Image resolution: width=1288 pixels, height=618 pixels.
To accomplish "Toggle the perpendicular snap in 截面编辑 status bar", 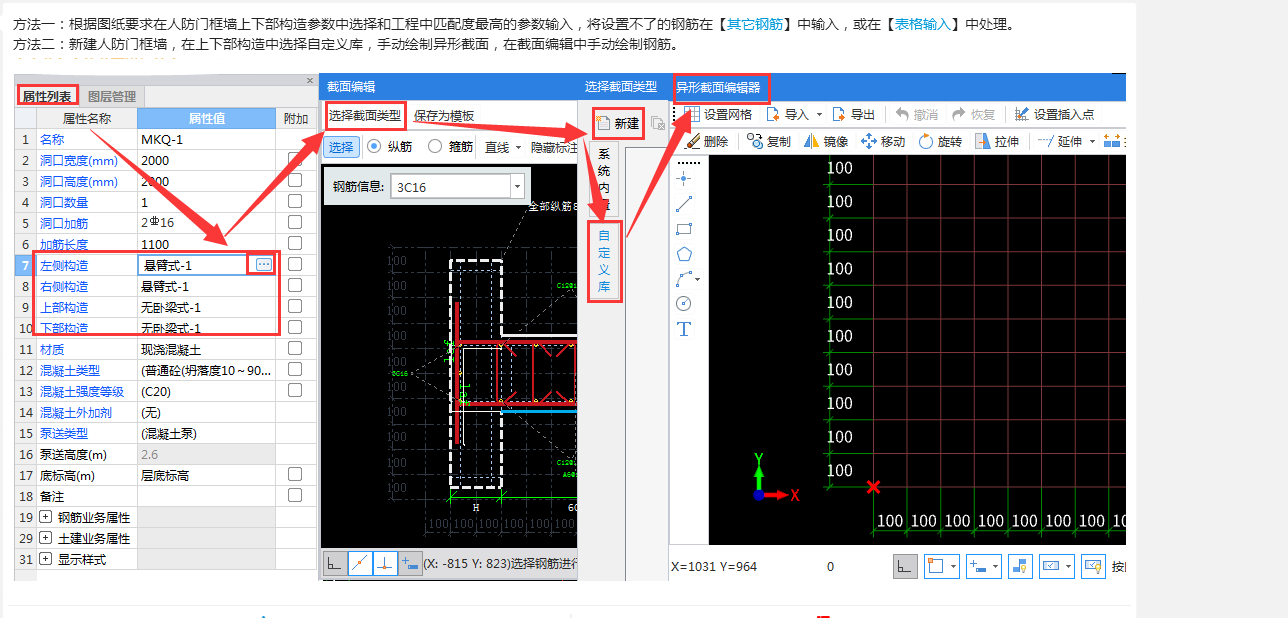I will (x=385, y=563).
